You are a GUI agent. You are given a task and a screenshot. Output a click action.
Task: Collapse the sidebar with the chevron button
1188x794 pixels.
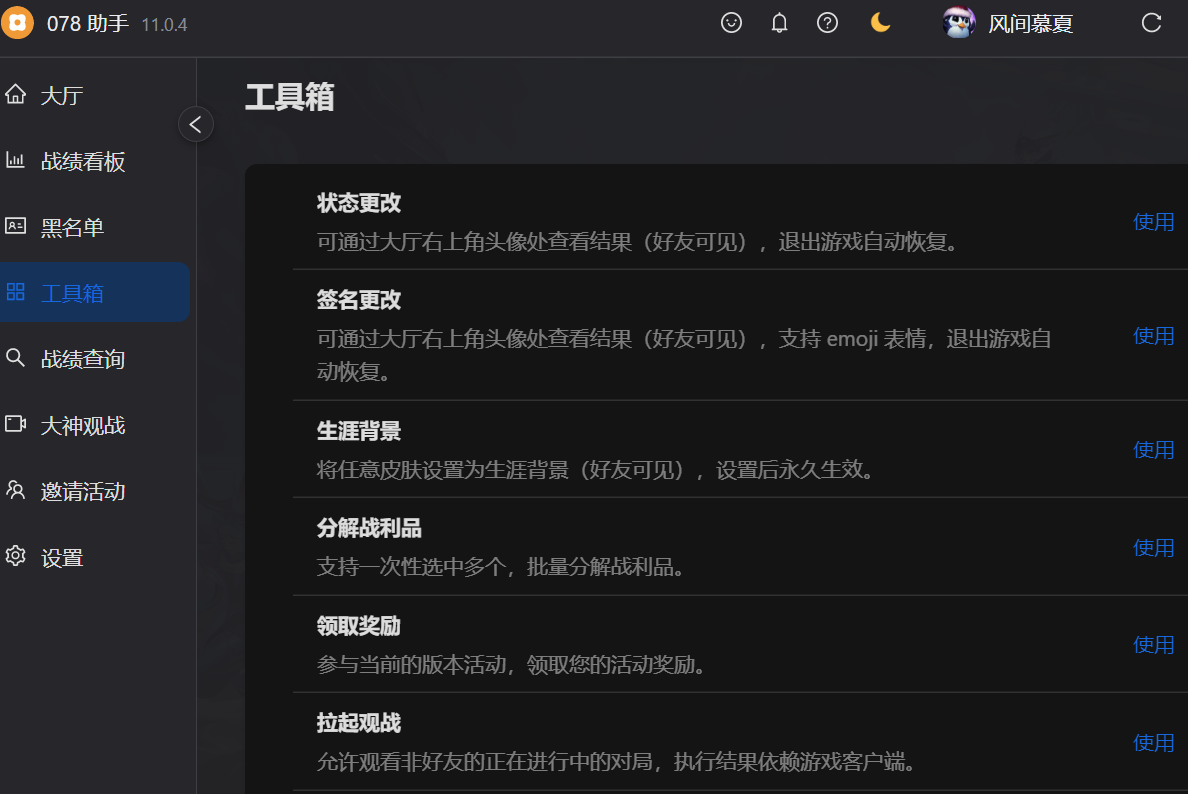(196, 124)
